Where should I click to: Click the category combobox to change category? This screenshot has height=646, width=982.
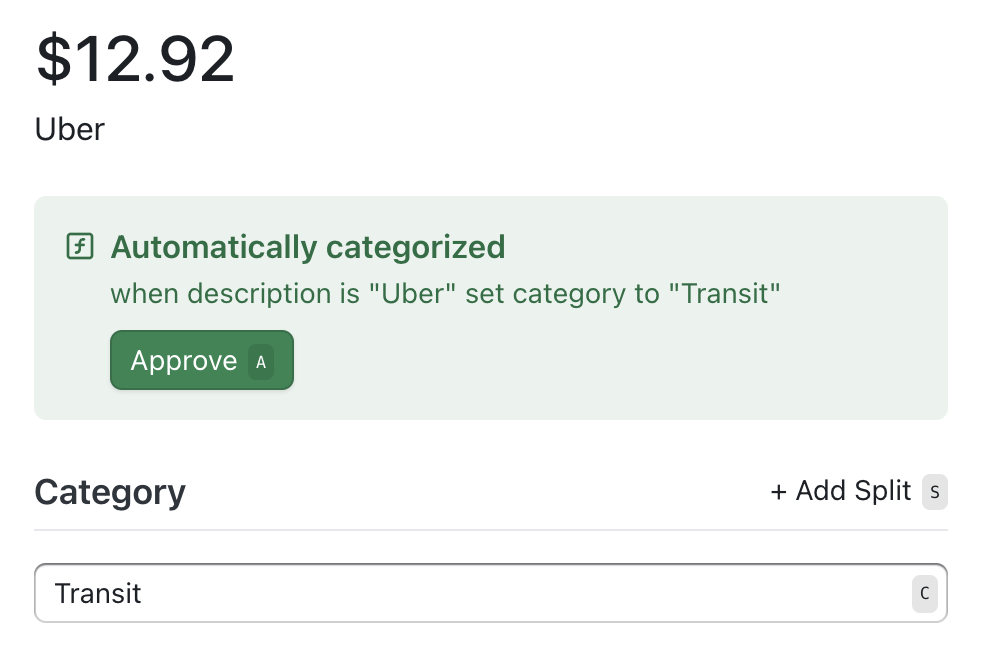(x=491, y=593)
